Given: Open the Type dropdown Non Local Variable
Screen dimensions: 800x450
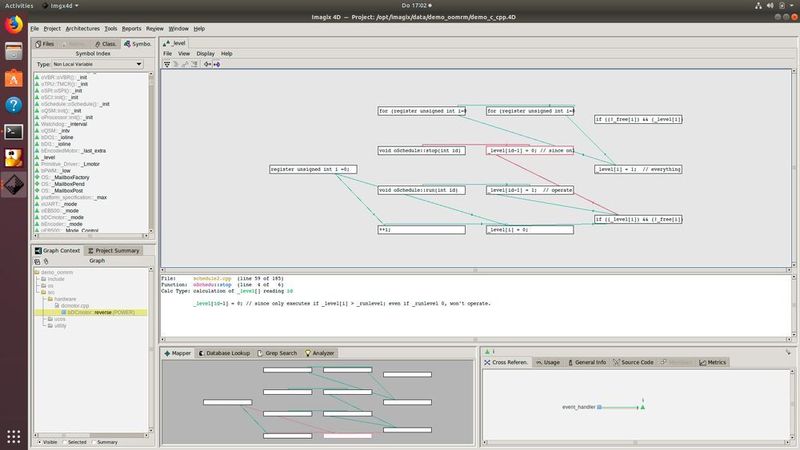Looking at the screenshot, I should coord(97,64).
